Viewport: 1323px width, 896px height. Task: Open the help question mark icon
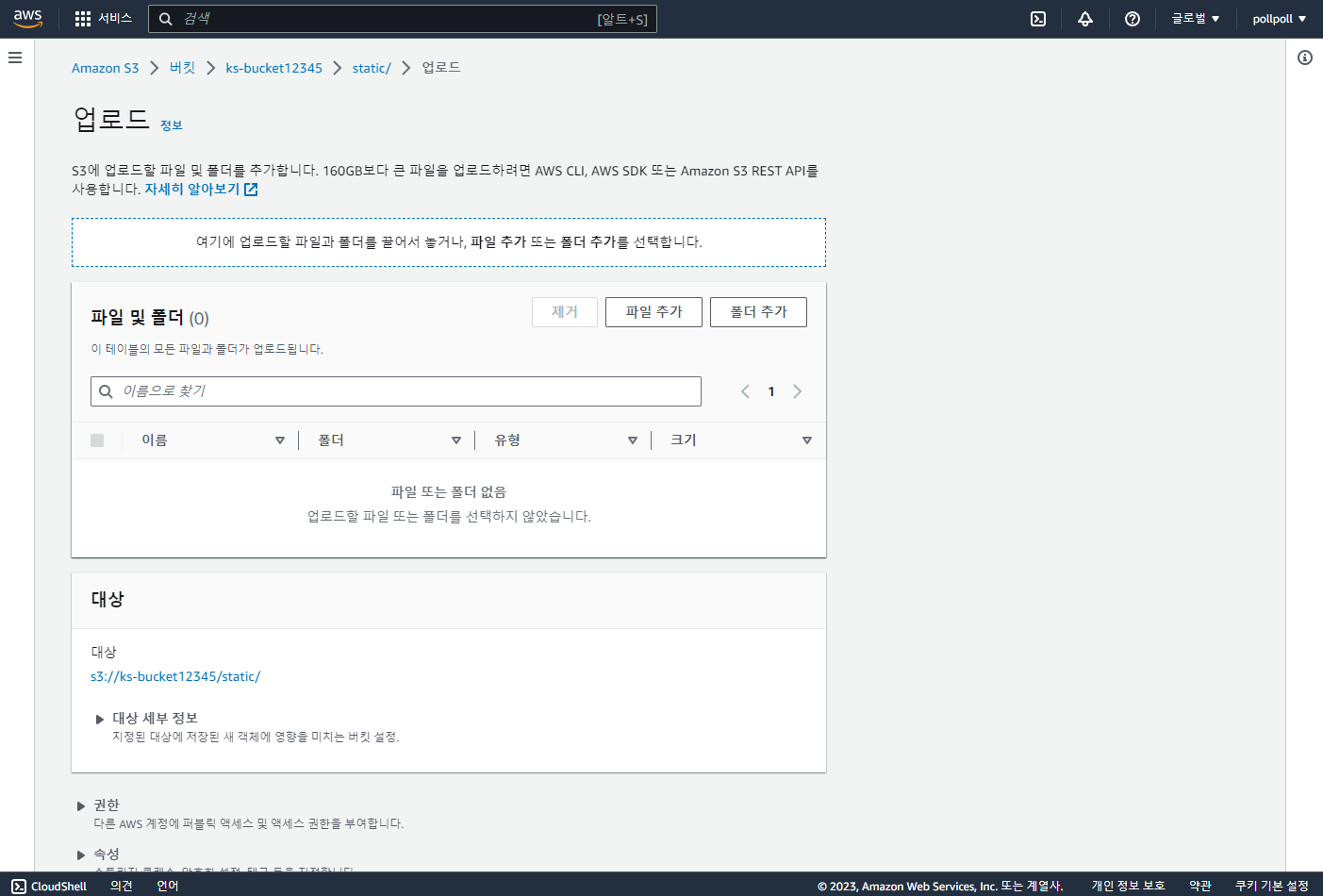pos(1133,19)
